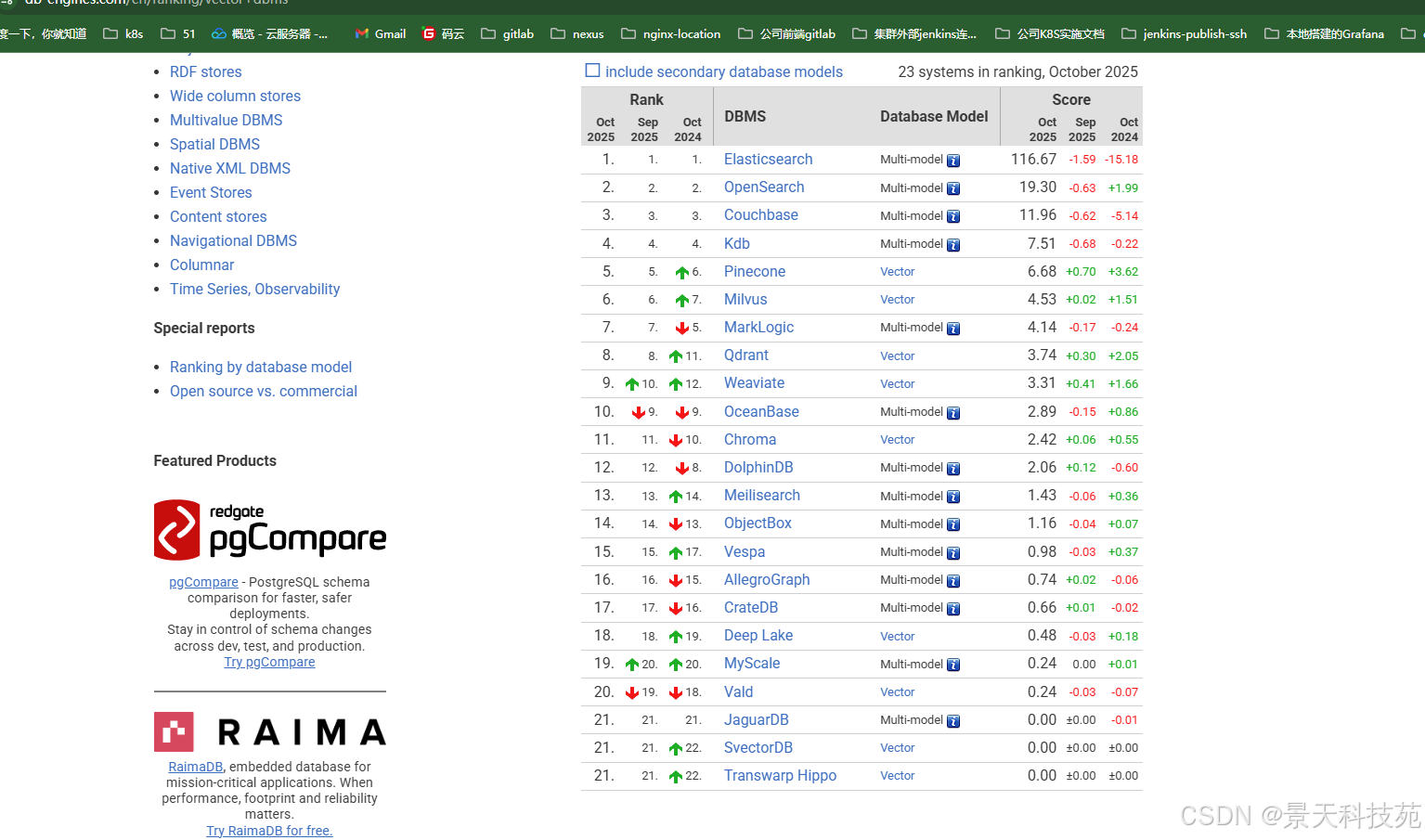Open the 51 bookmark folder

pos(178,33)
